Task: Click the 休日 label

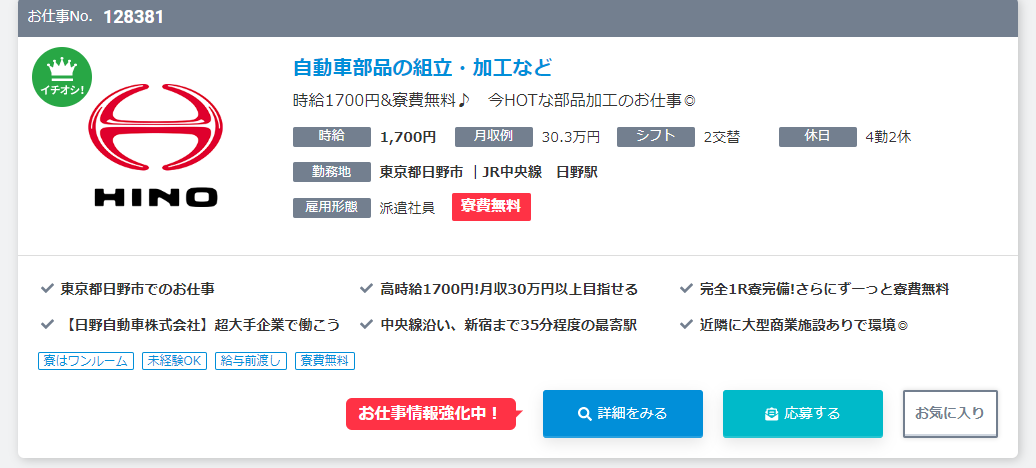Action: (x=817, y=136)
